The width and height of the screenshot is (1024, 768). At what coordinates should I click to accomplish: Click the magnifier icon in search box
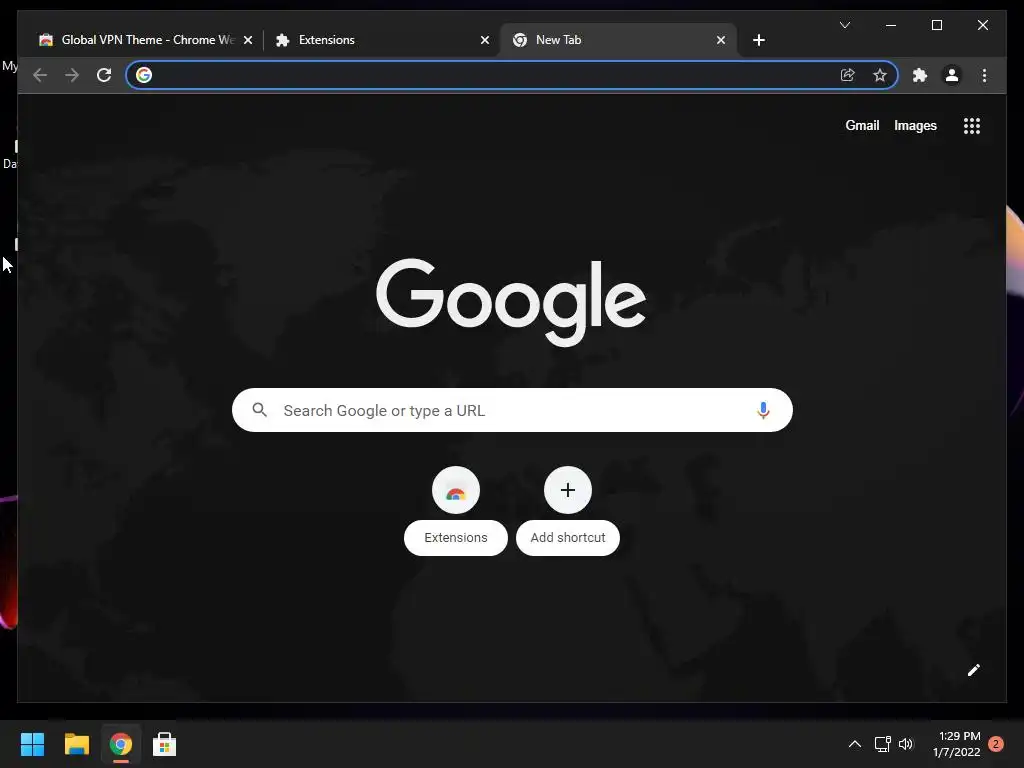click(259, 410)
